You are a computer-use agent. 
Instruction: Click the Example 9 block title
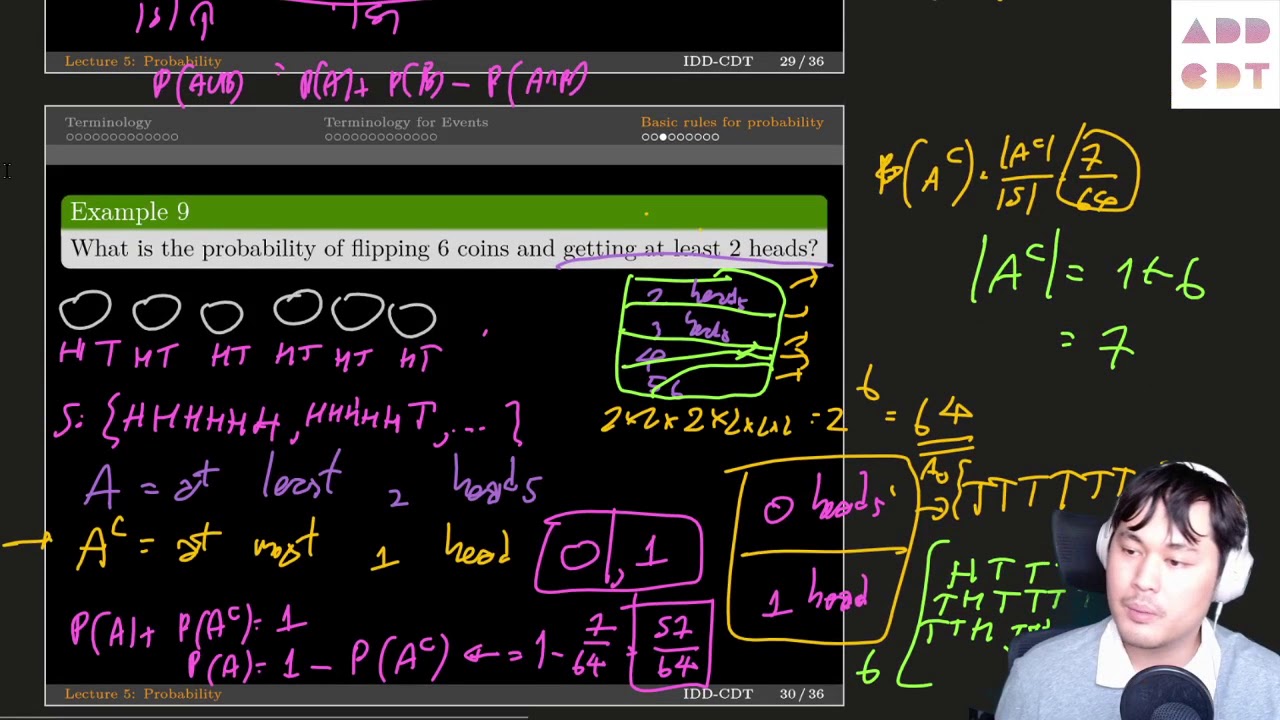[129, 212]
